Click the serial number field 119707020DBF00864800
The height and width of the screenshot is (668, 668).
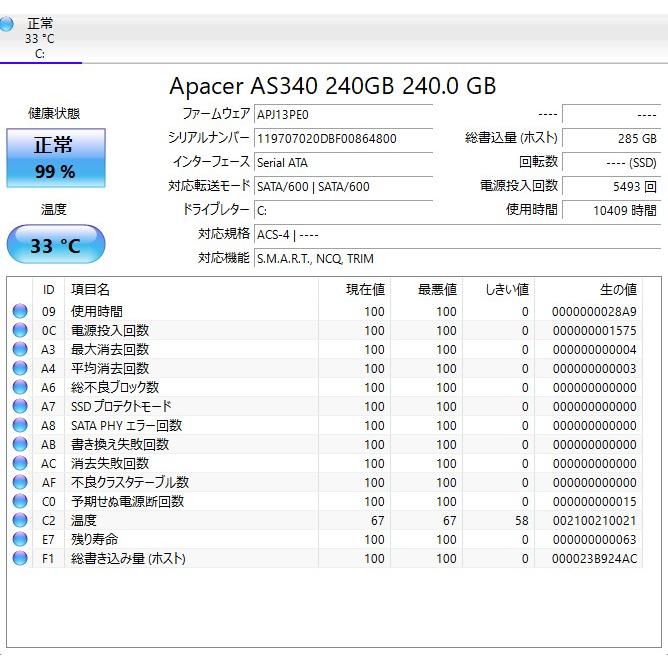tap(343, 138)
